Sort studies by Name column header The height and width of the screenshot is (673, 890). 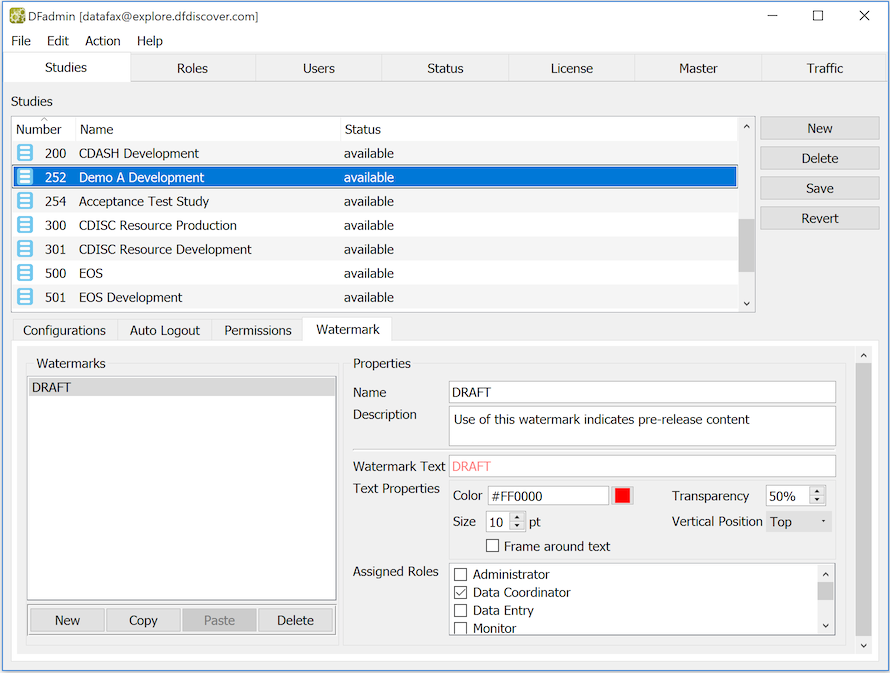coord(208,129)
